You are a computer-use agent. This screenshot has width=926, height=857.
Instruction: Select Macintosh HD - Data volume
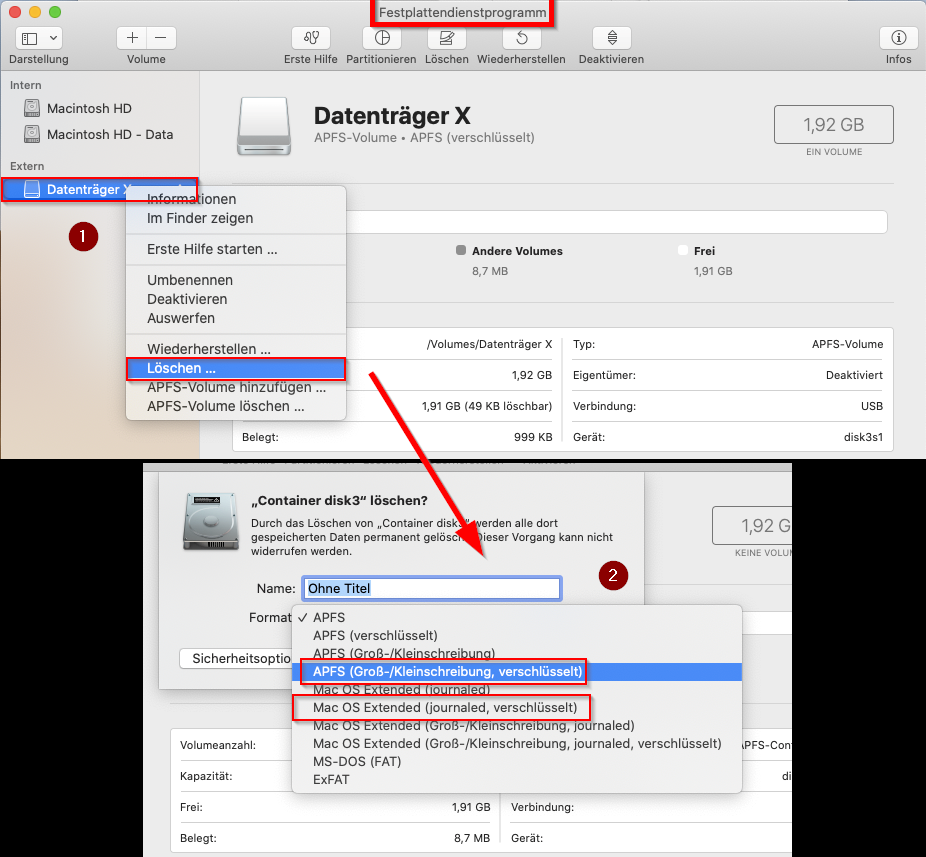(x=109, y=134)
